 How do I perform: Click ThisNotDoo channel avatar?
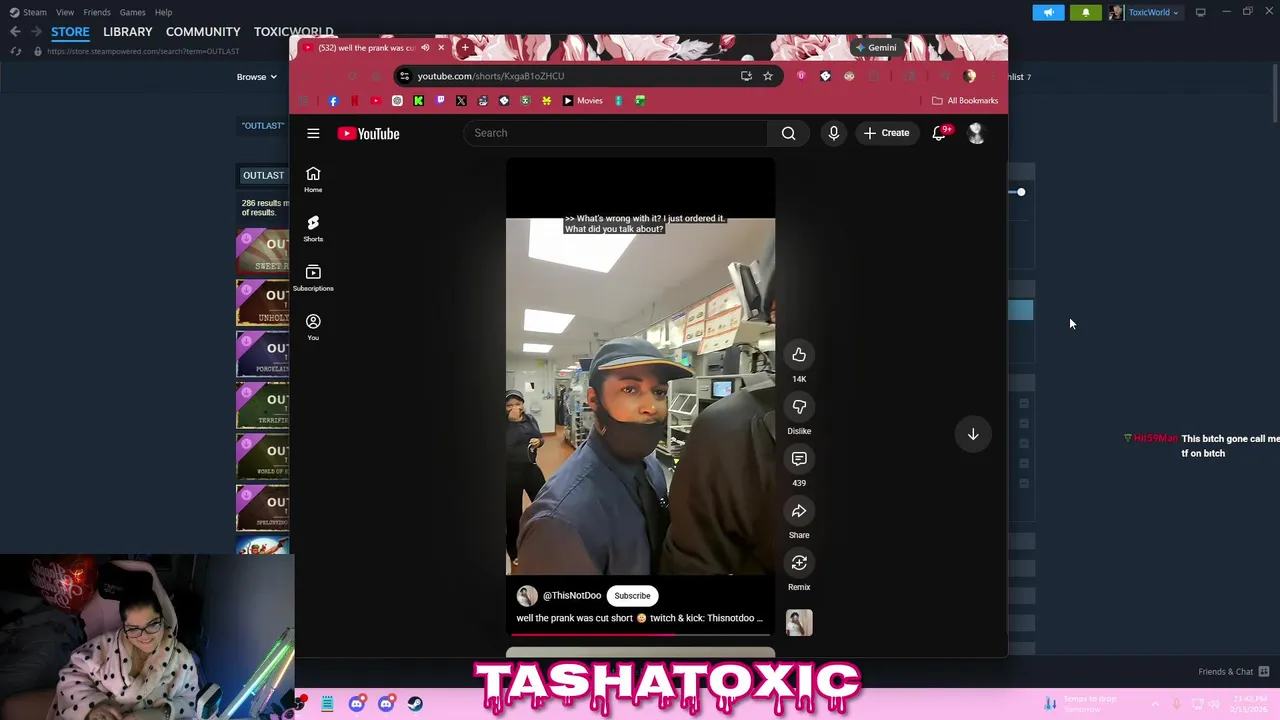[527, 596]
